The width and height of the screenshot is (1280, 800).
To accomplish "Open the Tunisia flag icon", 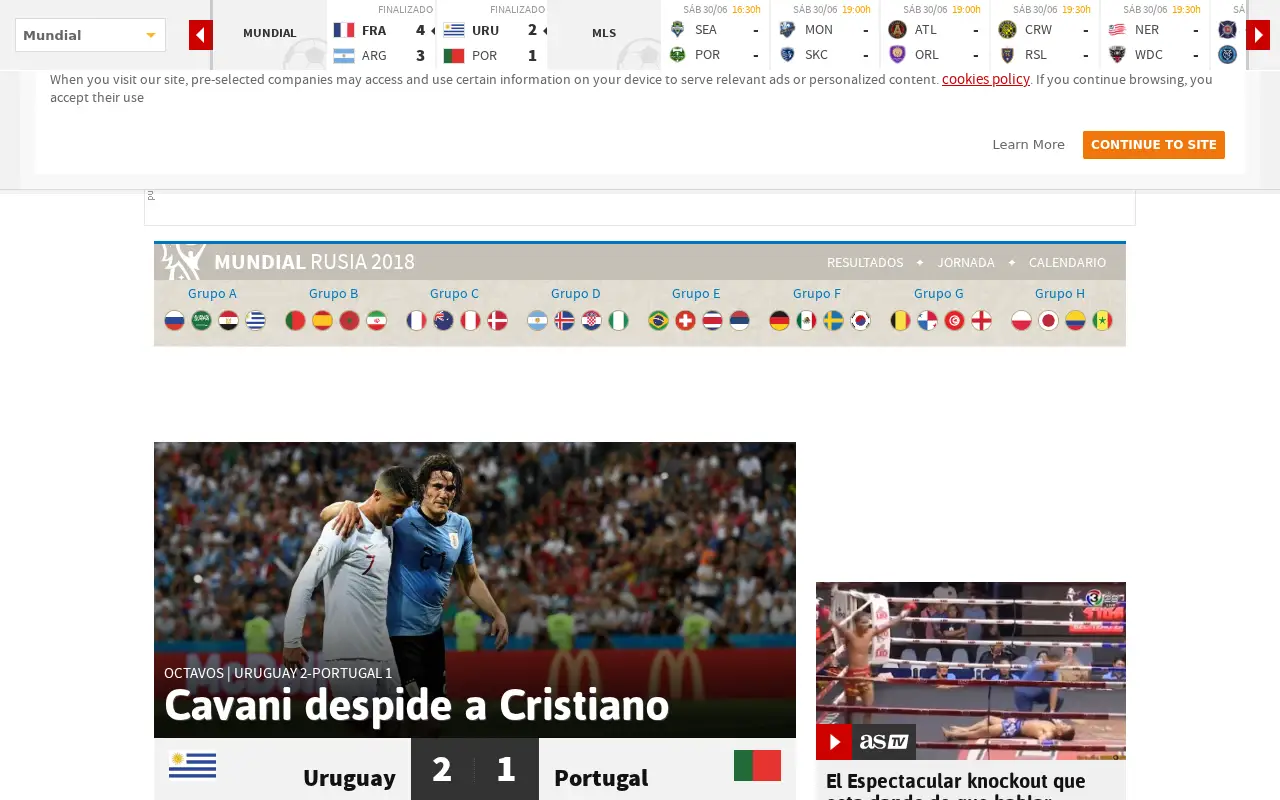I will [x=955, y=321].
